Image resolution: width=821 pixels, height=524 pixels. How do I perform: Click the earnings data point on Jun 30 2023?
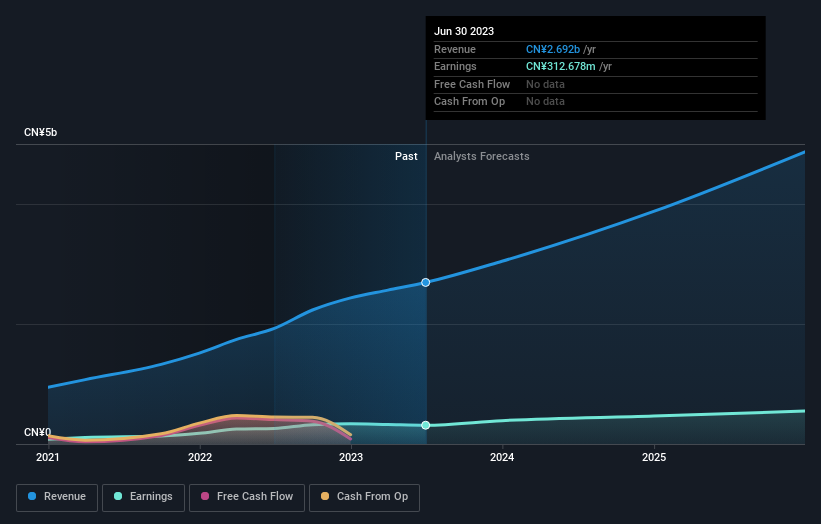pos(426,425)
